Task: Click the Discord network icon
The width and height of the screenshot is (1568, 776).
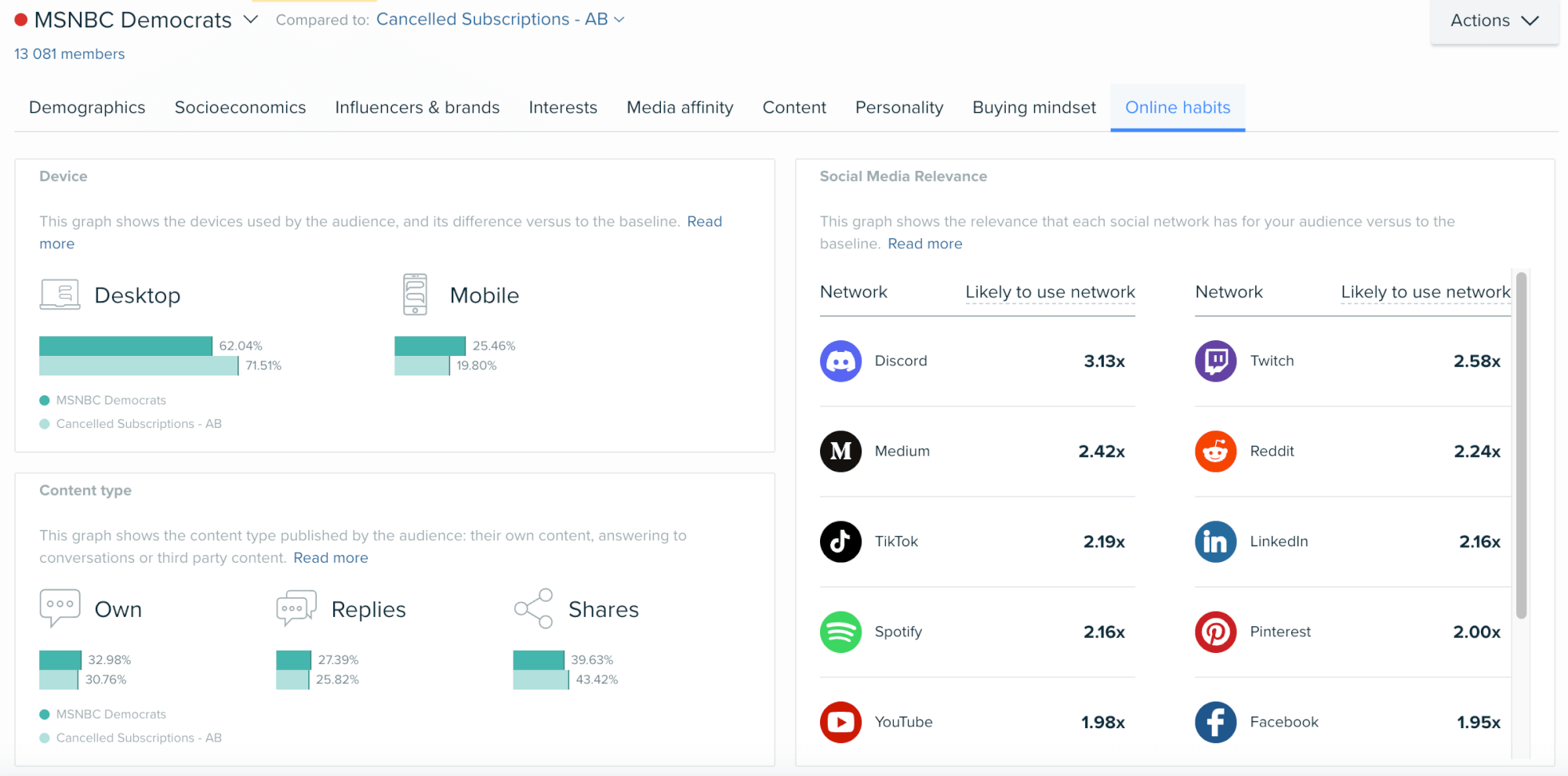Action: pyautogui.click(x=840, y=361)
